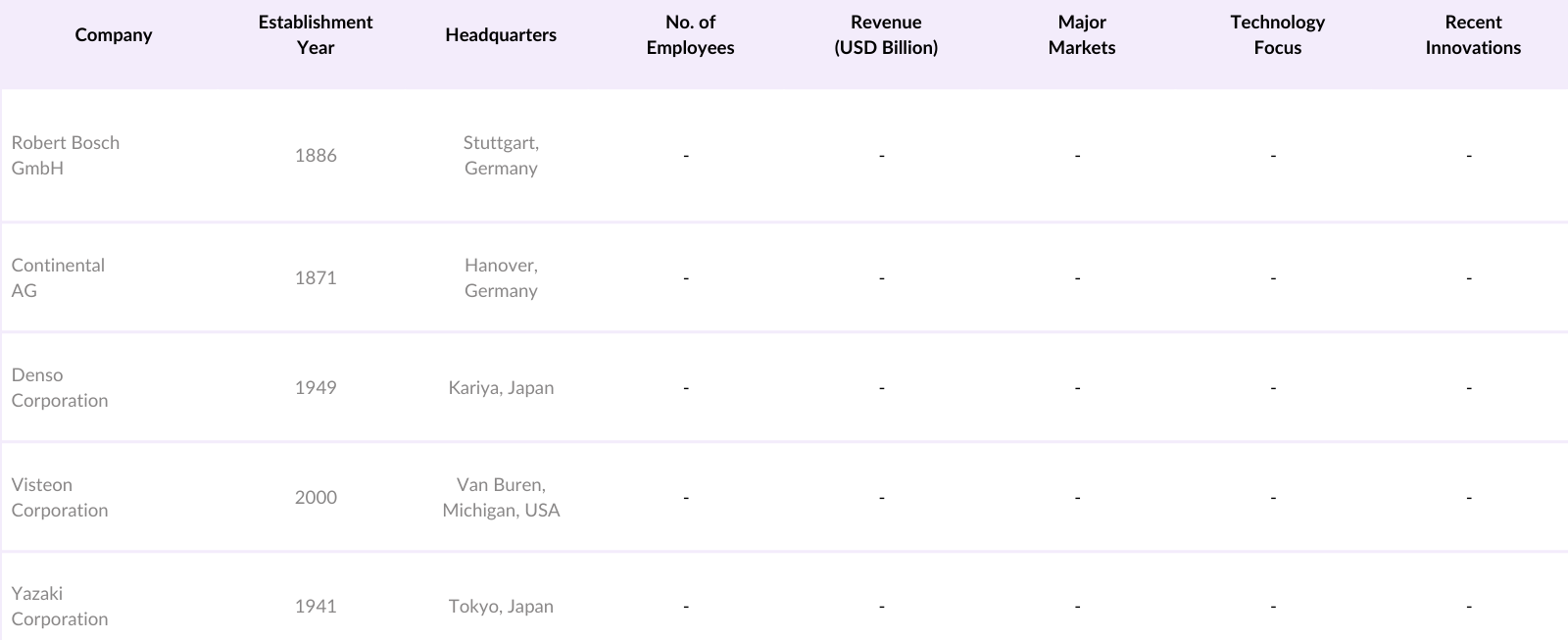Click the Van Buren, Michigan, USA cell

click(x=501, y=497)
